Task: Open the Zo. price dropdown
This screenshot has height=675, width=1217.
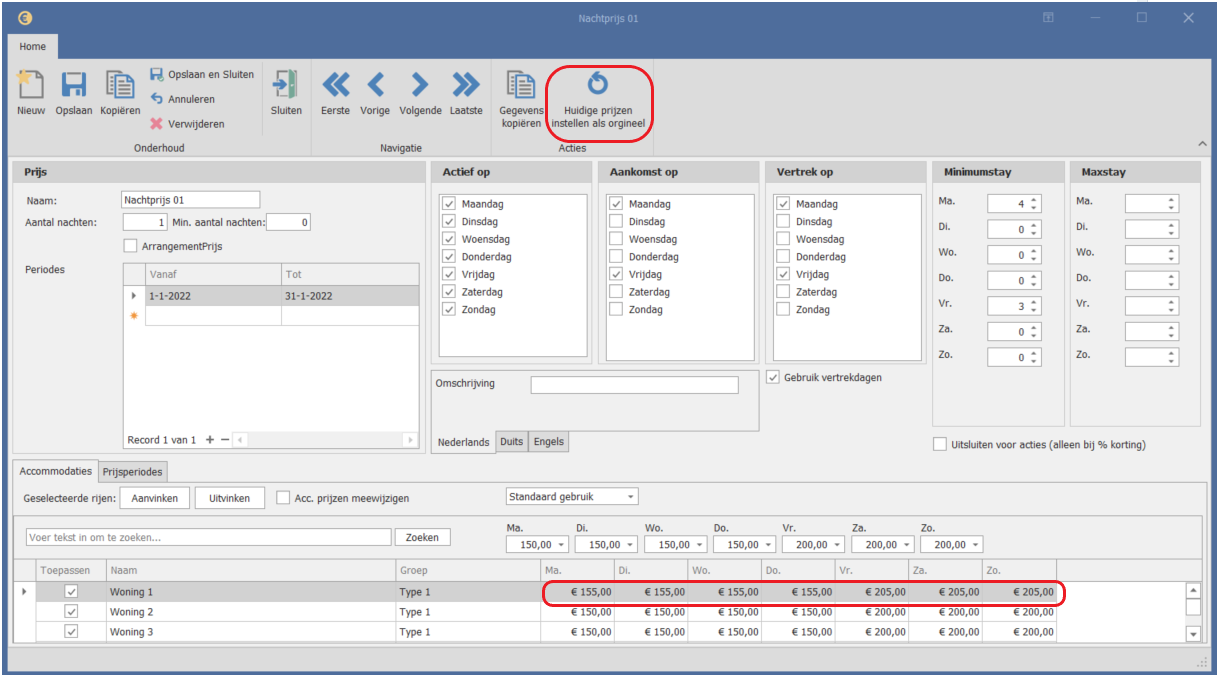Action: [x=975, y=545]
